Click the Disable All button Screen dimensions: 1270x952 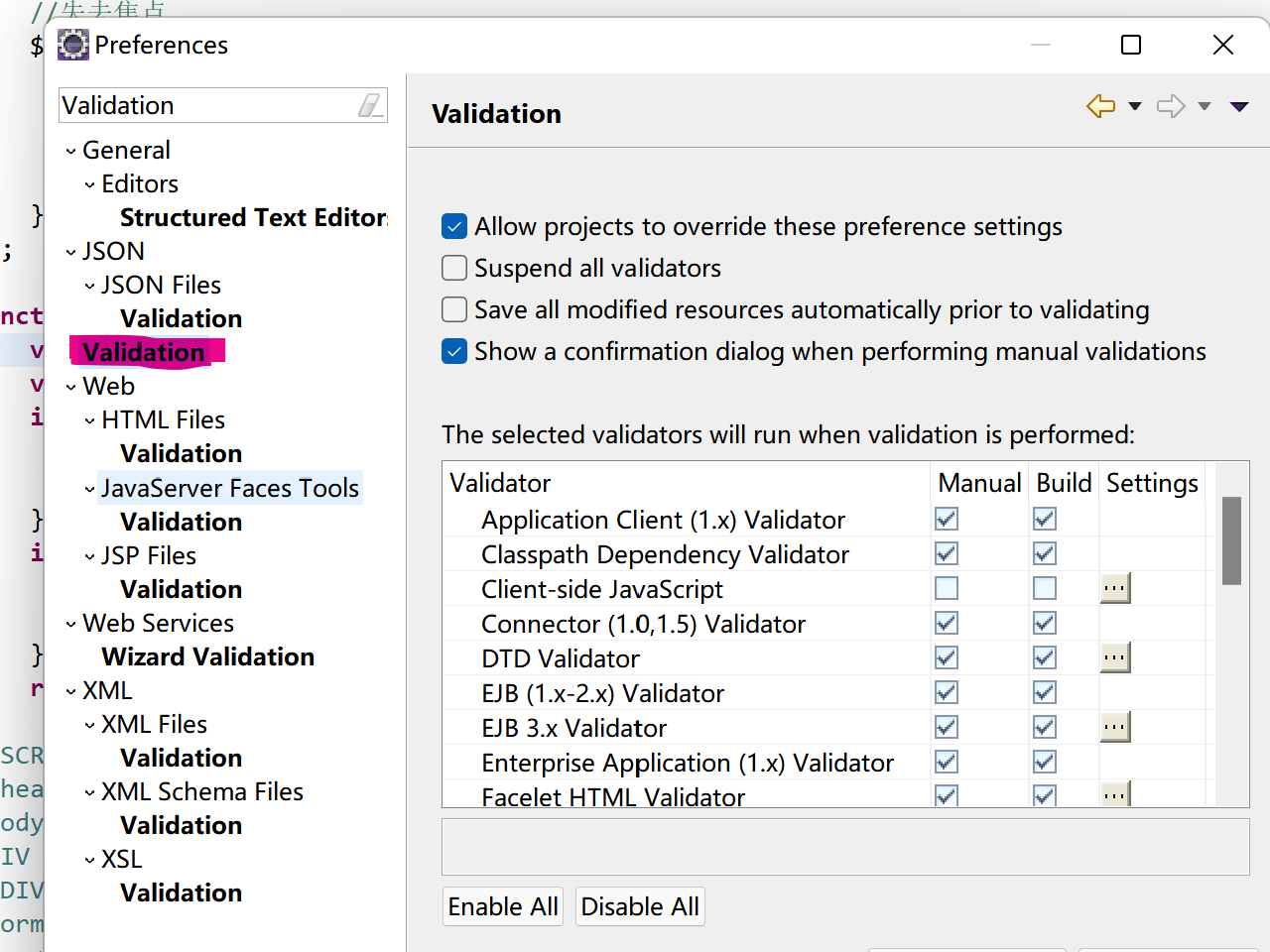click(x=640, y=906)
